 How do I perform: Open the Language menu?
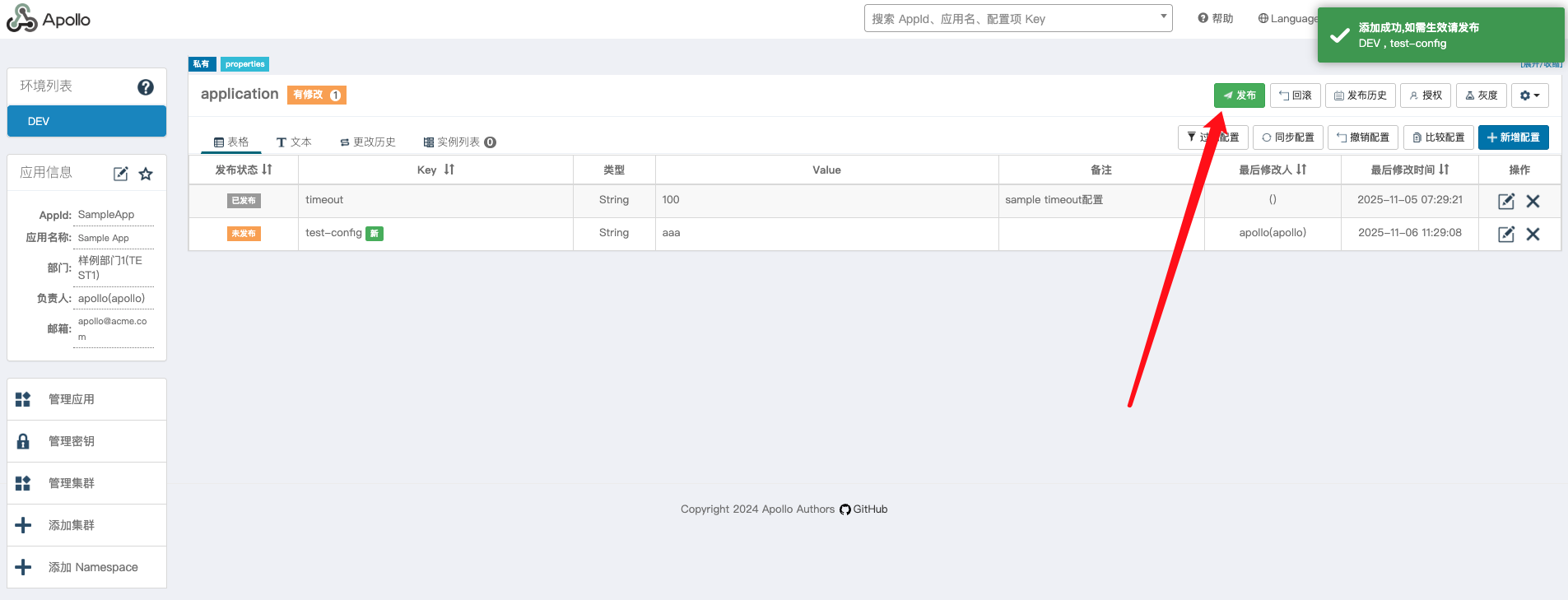[x=1288, y=18]
